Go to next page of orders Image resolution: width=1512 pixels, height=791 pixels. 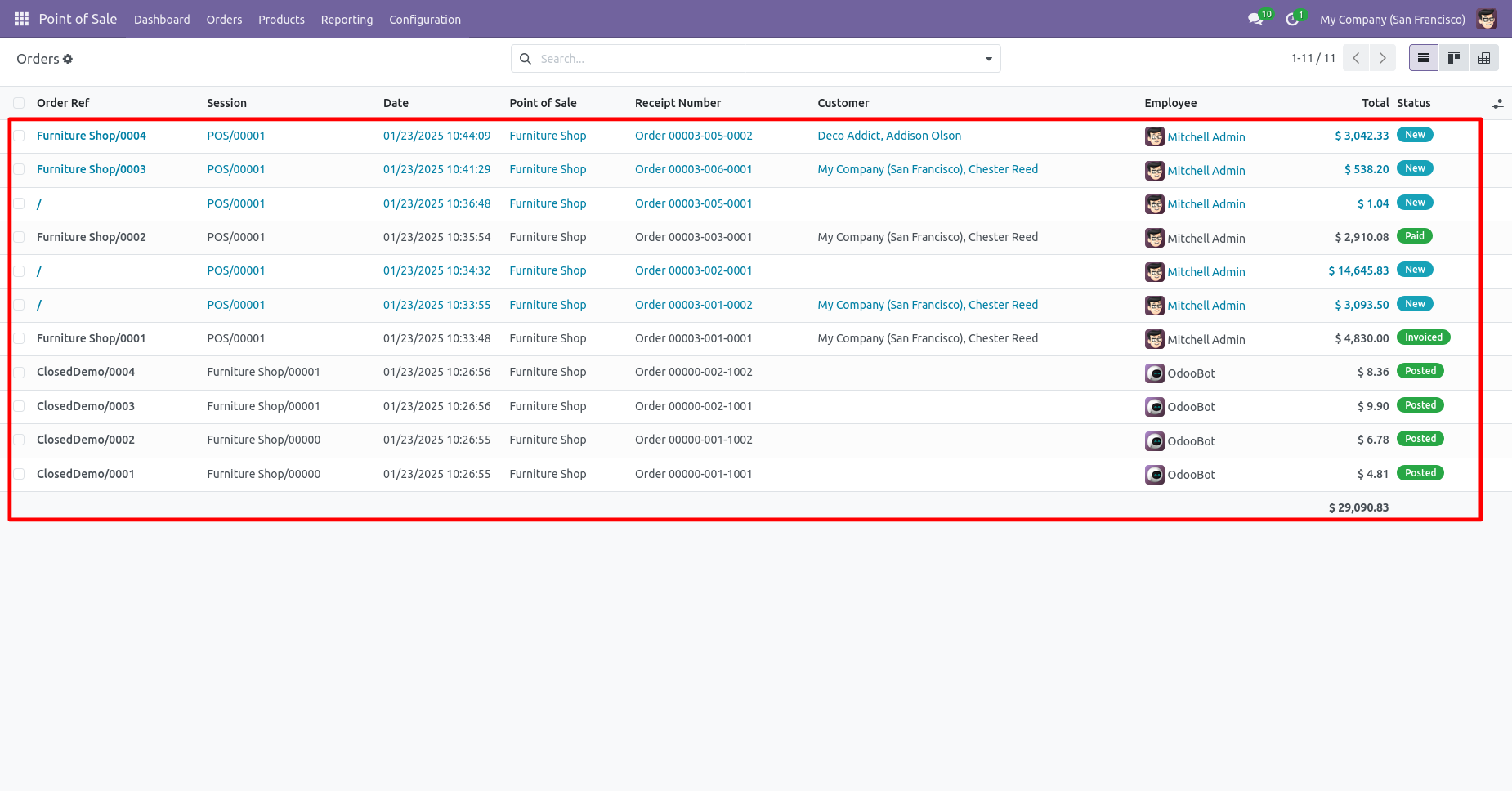click(1382, 58)
